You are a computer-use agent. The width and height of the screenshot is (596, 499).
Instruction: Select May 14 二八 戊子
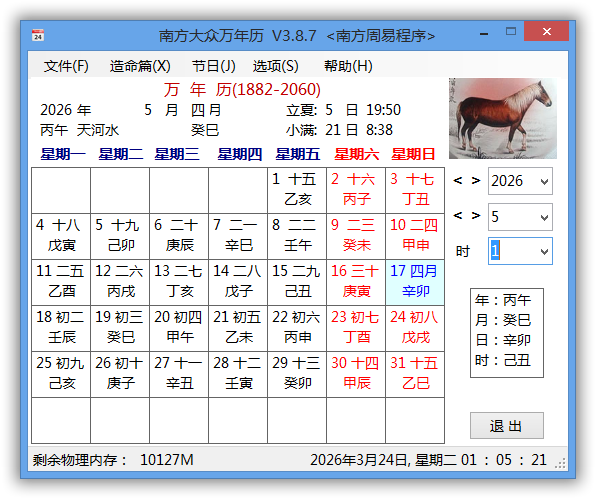(238, 282)
